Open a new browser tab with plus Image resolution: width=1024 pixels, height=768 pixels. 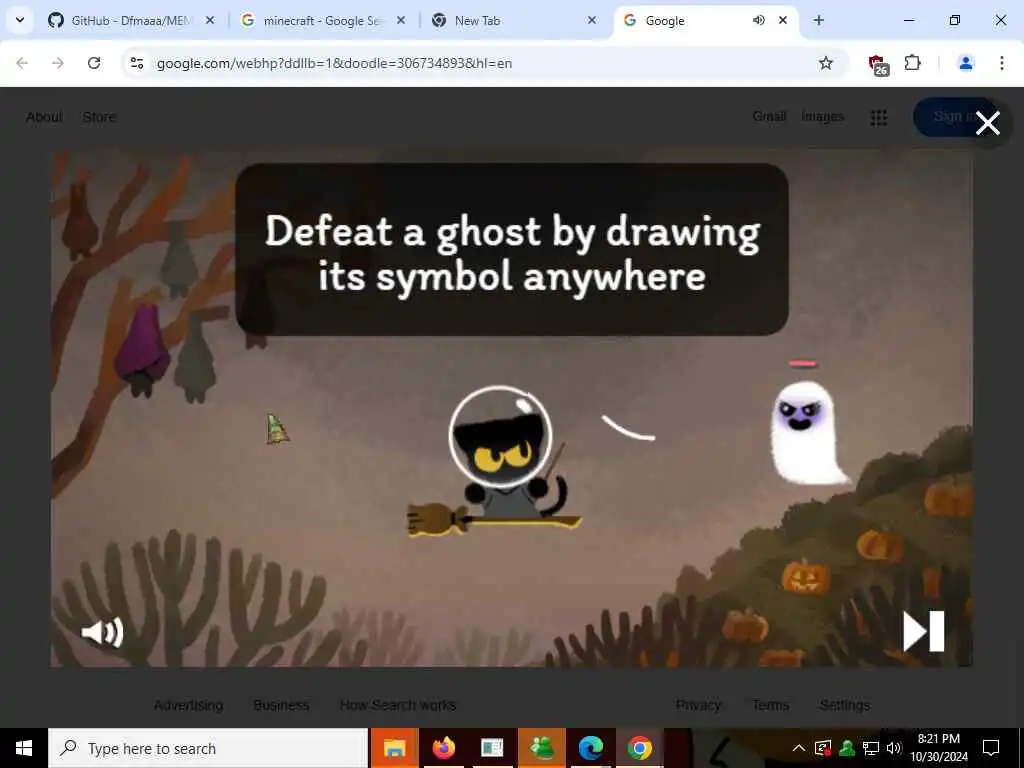click(x=818, y=20)
